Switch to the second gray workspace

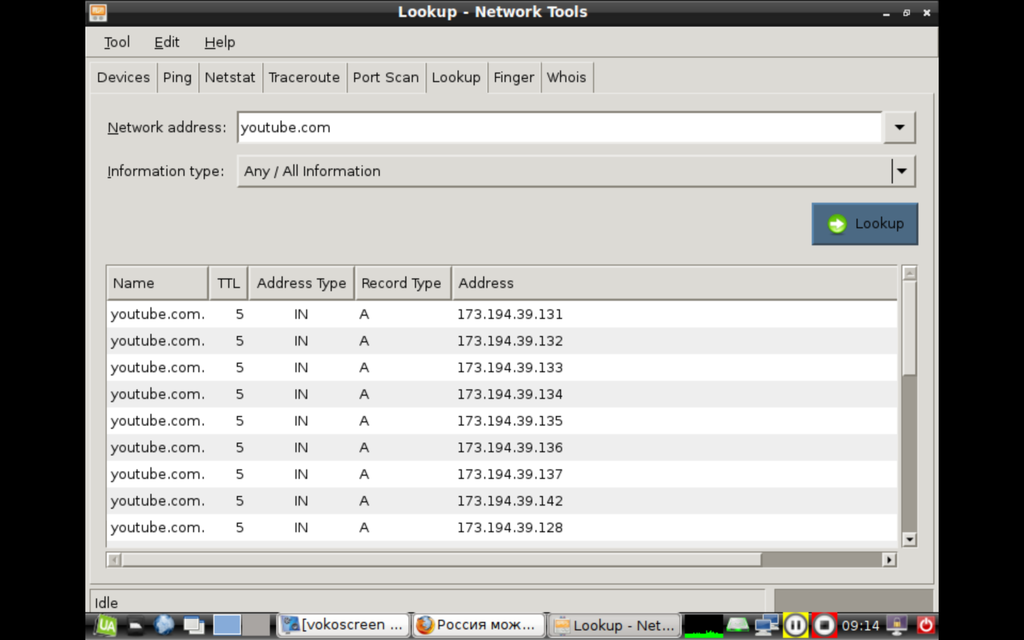tap(256, 625)
